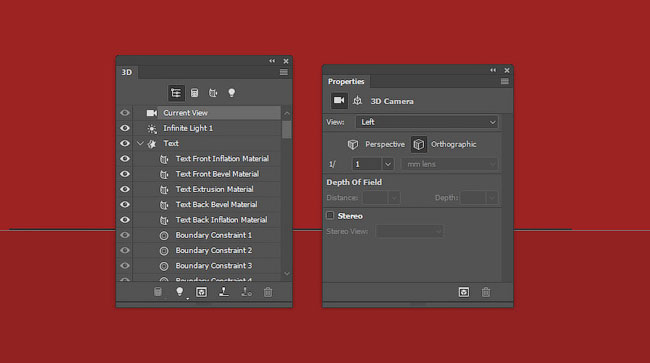The image size is (650, 363).
Task: Click the 3D panel scrollbar thumb
Action: point(287,129)
